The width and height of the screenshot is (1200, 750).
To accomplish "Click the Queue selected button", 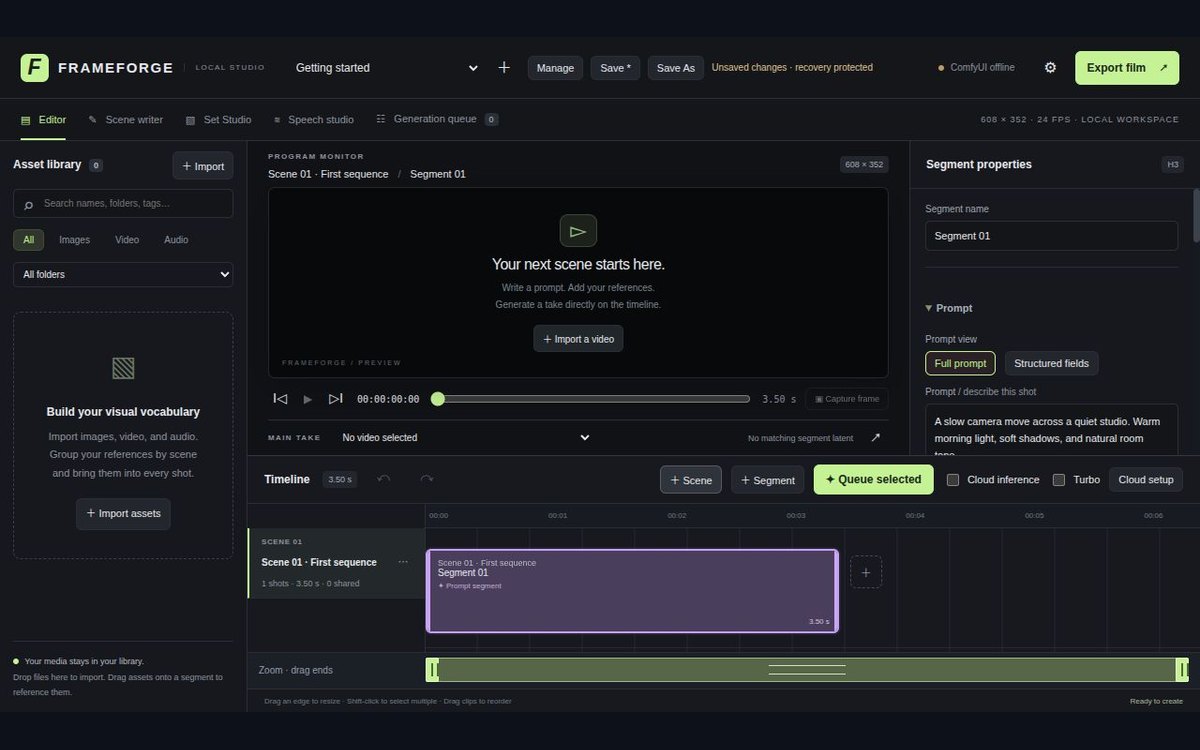I will tap(873, 480).
